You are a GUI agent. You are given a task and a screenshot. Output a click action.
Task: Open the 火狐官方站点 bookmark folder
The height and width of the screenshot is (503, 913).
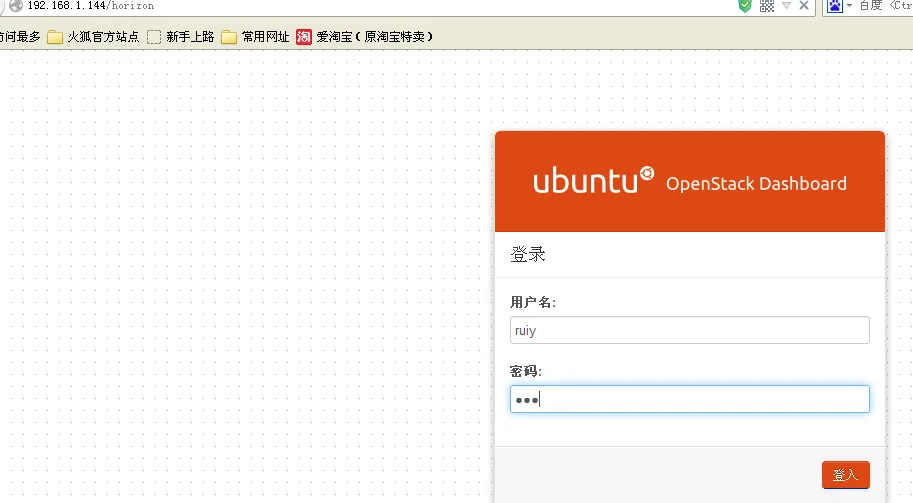pos(93,37)
